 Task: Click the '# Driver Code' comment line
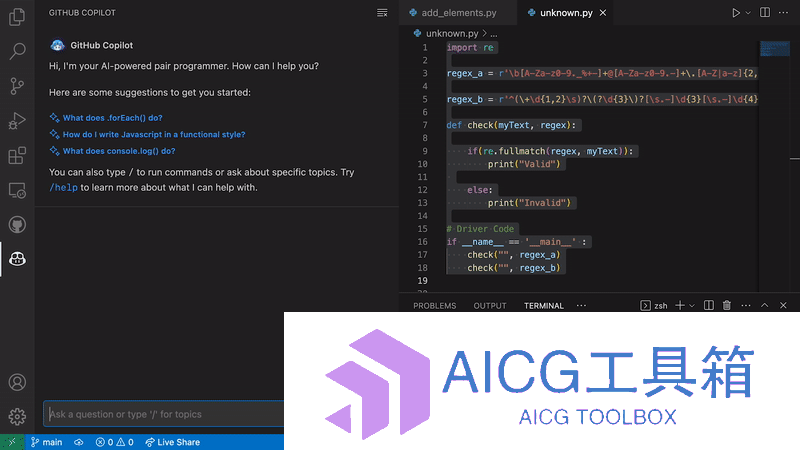(480, 229)
